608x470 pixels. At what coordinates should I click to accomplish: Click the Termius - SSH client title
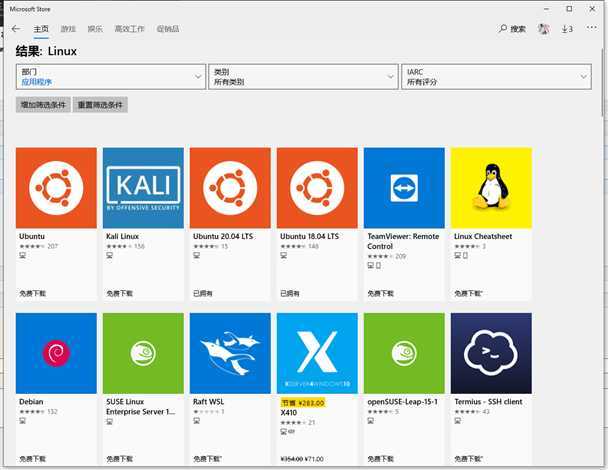pos(488,402)
